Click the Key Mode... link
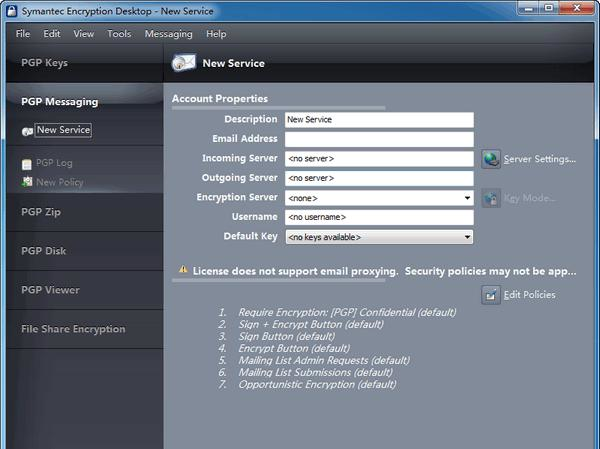 [529, 198]
